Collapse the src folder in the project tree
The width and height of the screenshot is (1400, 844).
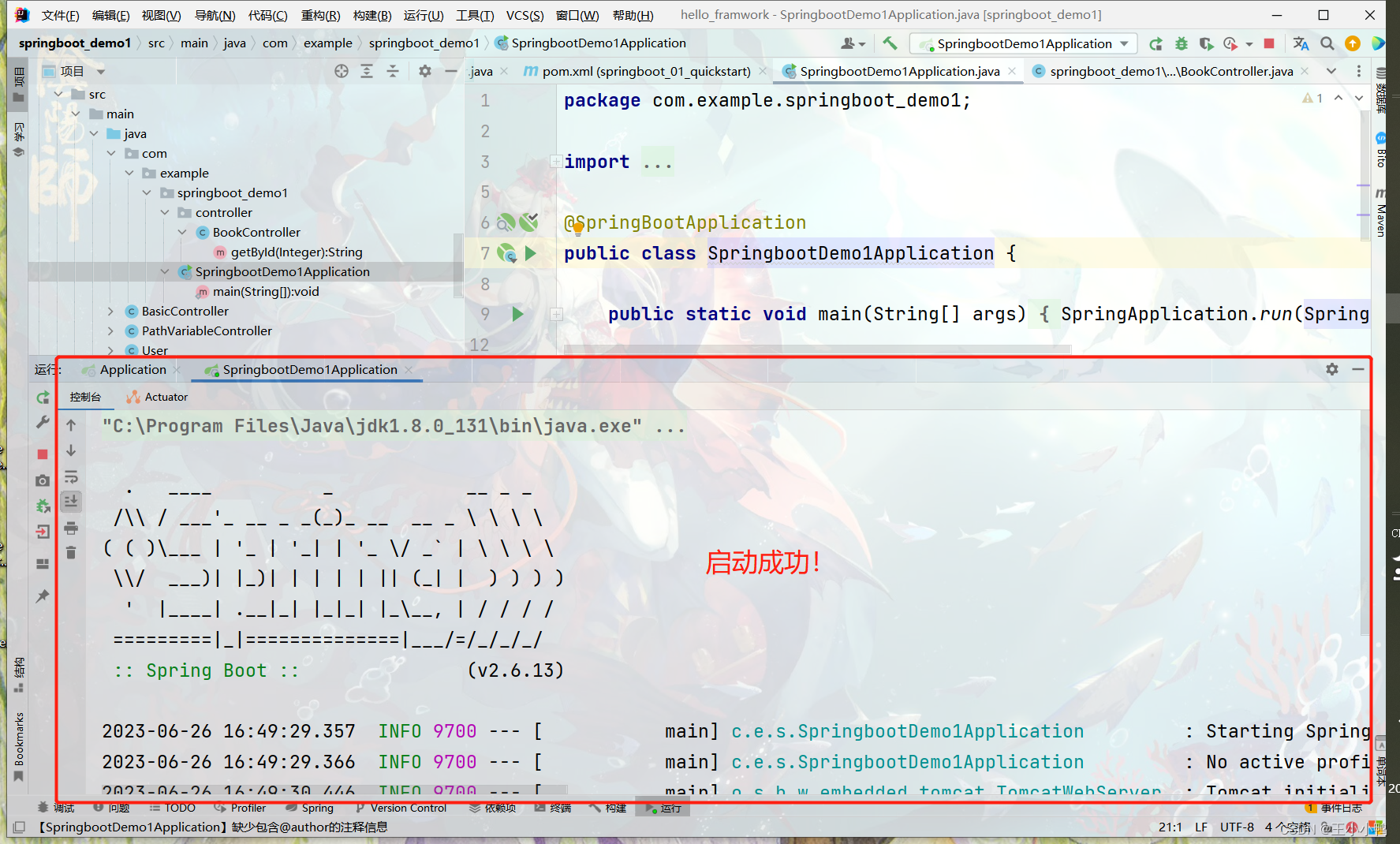click(58, 94)
